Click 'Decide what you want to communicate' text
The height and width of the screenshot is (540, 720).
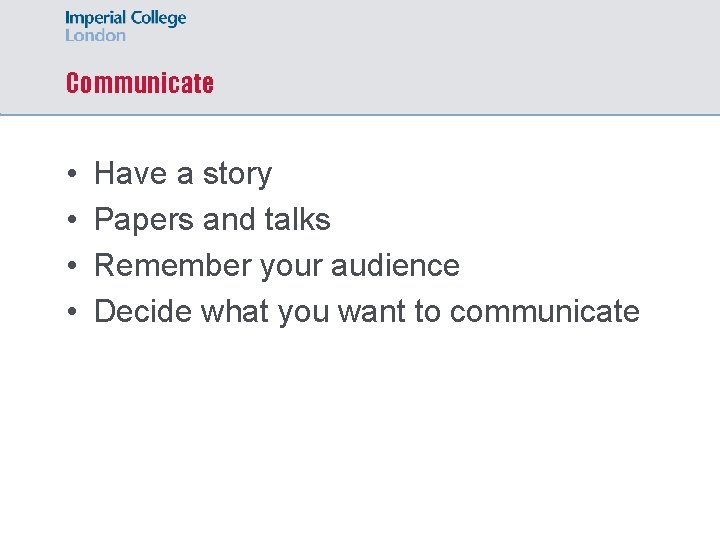click(x=366, y=312)
